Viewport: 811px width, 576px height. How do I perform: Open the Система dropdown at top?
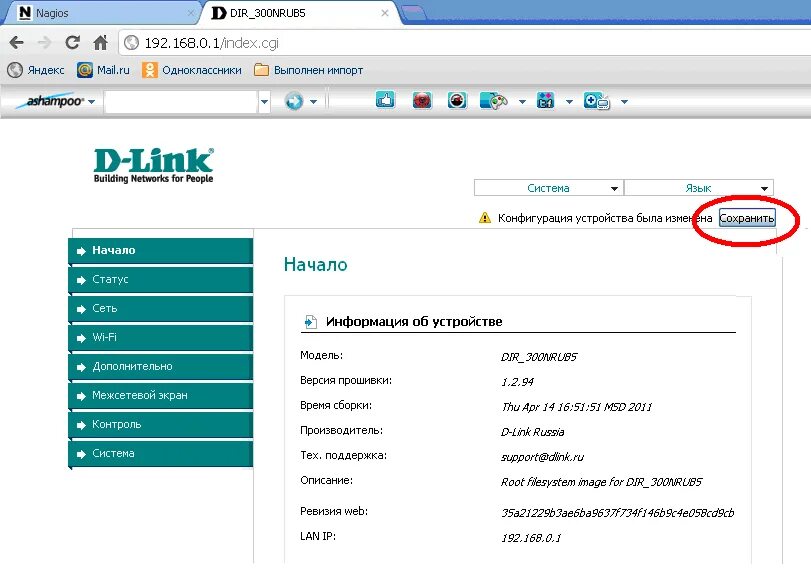click(549, 188)
